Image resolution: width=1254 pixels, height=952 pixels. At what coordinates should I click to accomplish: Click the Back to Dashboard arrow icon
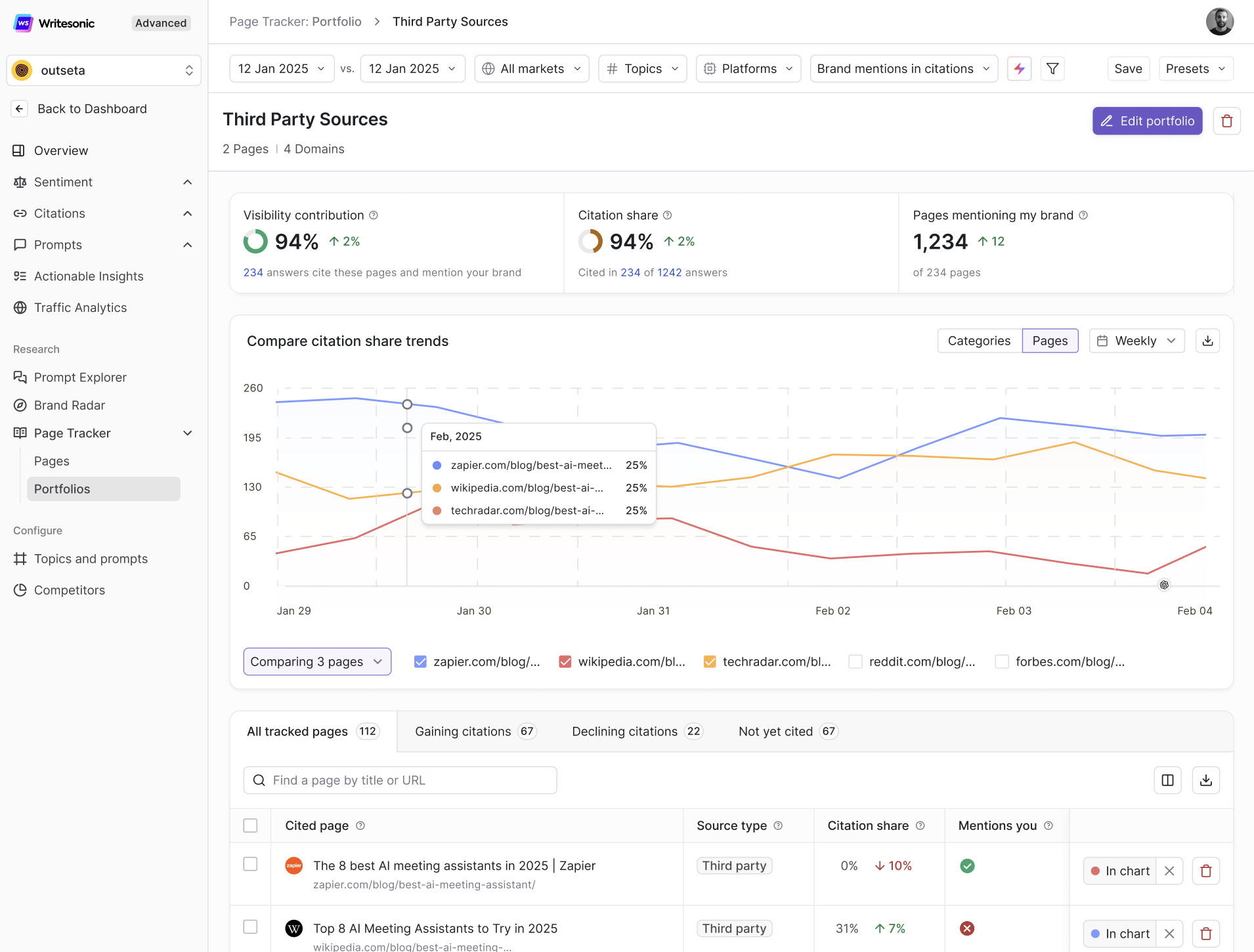[20, 109]
